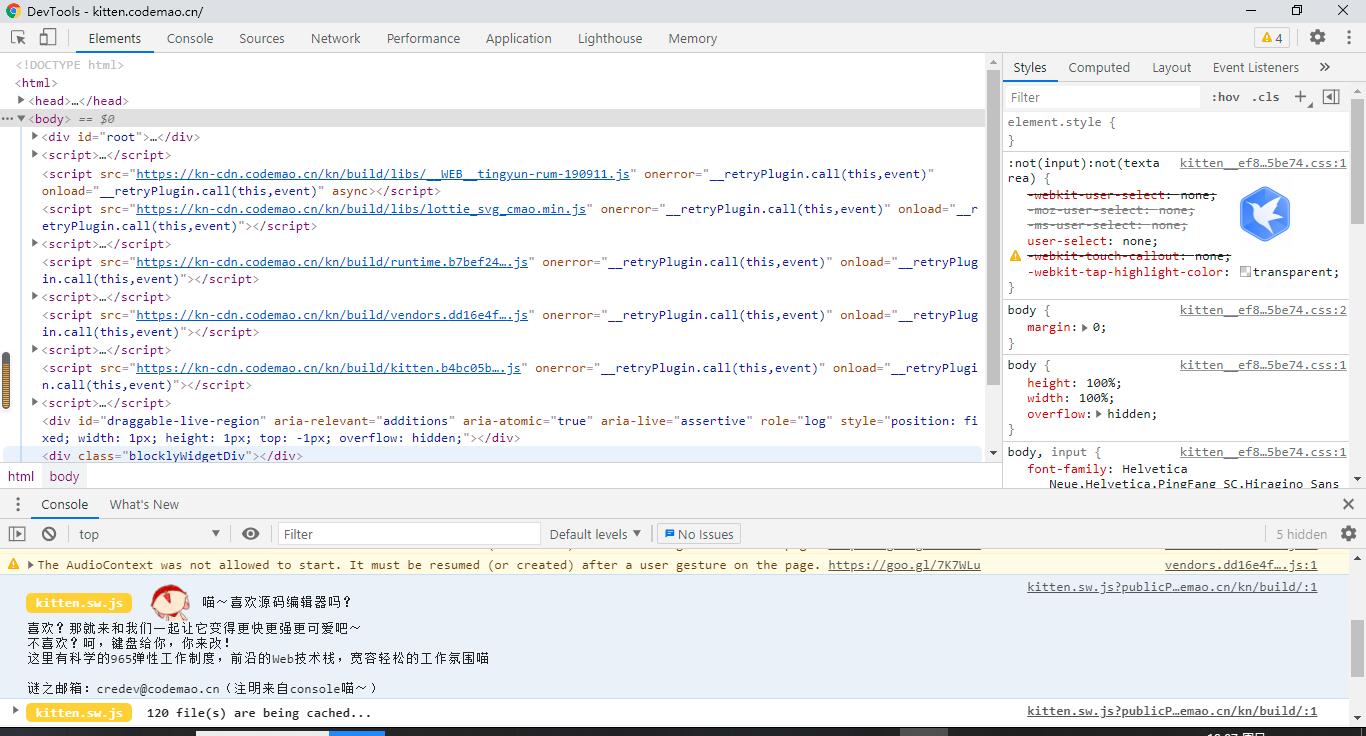Select the draggable-live-region div node
Image resolution: width=1366 pixels, height=736 pixels.
pyautogui.click(x=510, y=429)
